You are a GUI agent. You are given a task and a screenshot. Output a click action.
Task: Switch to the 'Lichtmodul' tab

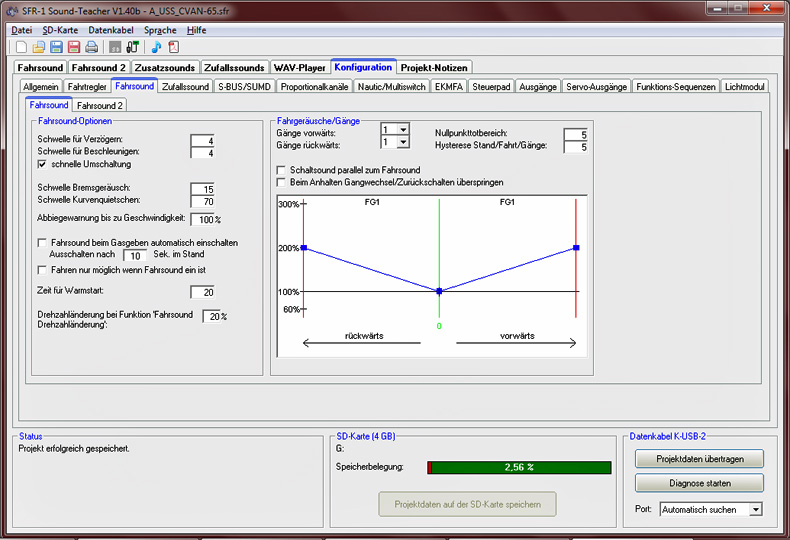click(745, 87)
